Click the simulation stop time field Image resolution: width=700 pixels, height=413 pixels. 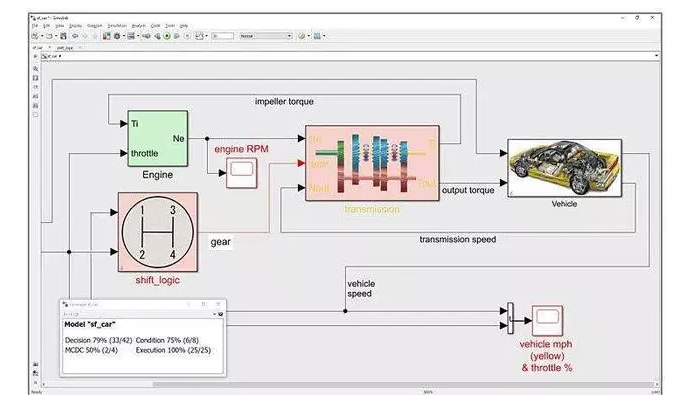click(x=222, y=36)
